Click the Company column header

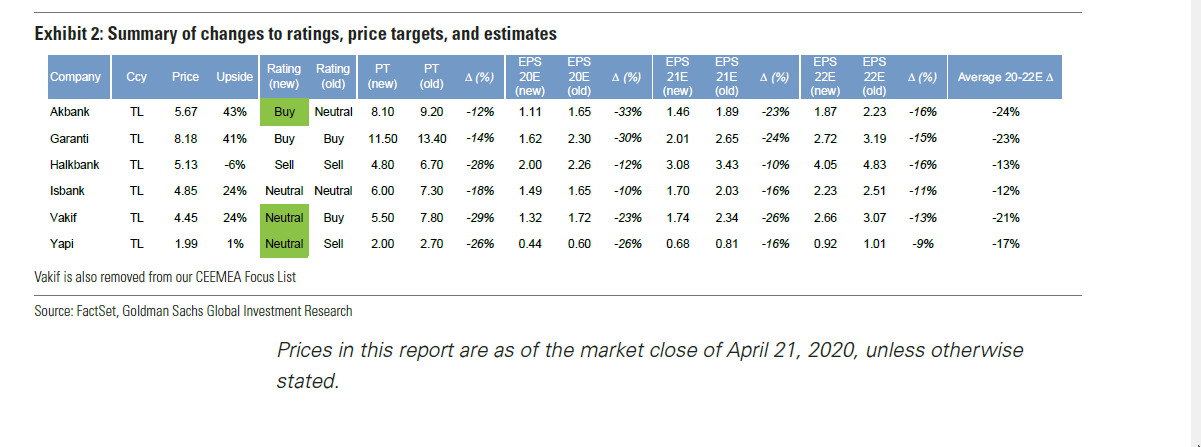(75, 77)
